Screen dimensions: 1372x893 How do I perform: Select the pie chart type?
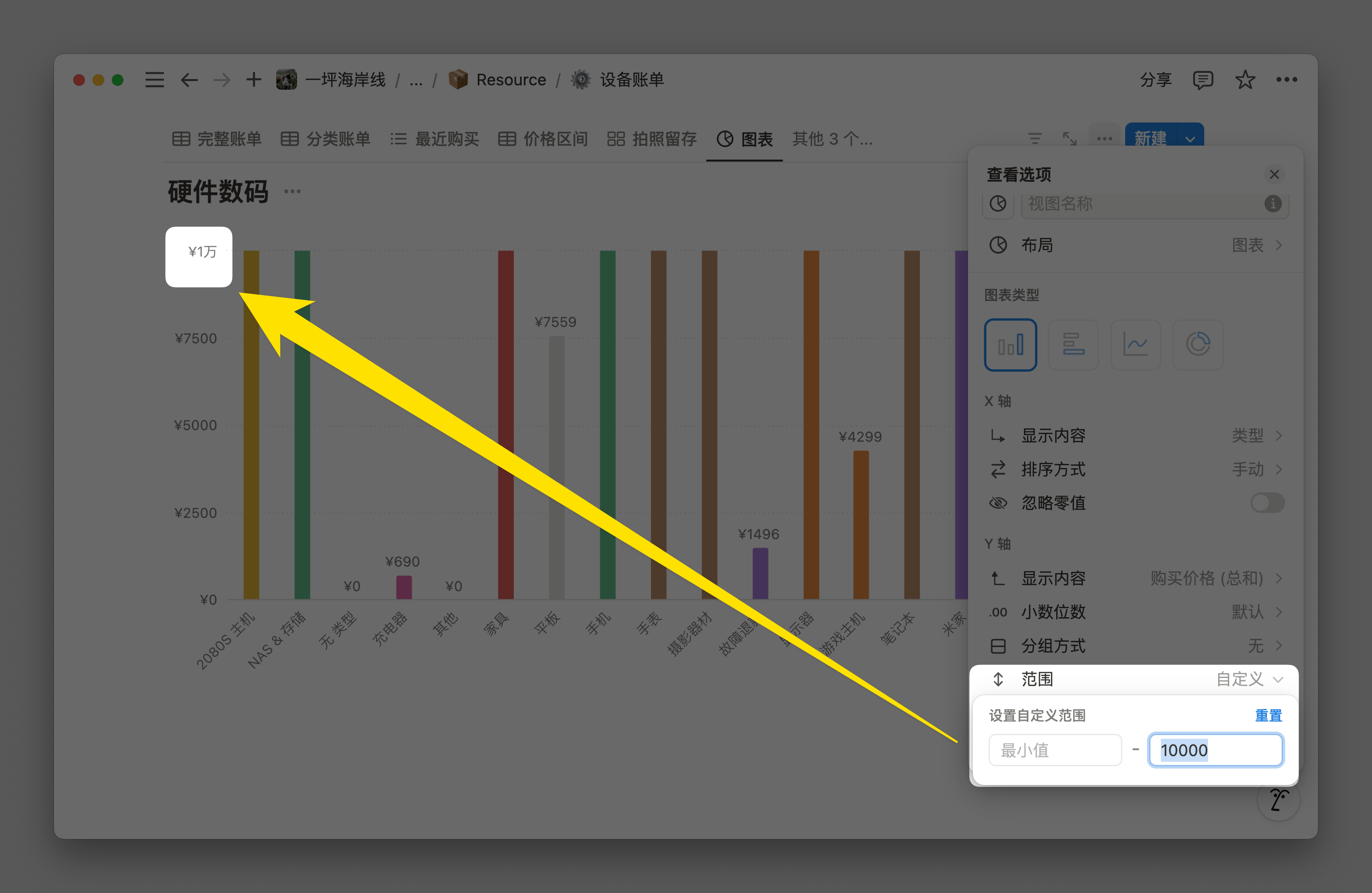click(1198, 344)
